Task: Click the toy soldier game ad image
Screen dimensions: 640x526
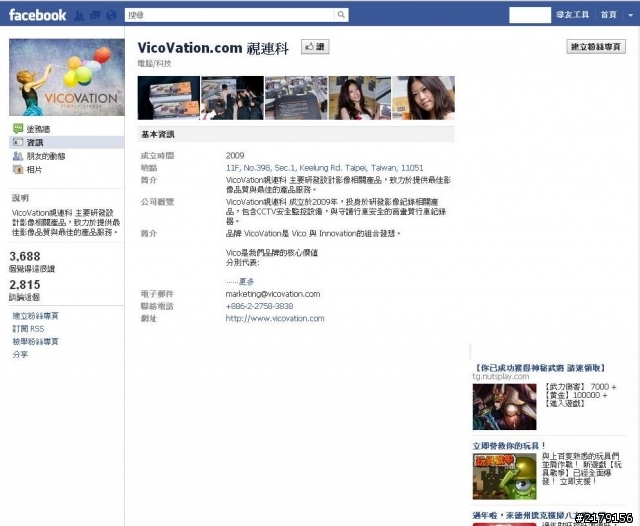Action: point(504,476)
